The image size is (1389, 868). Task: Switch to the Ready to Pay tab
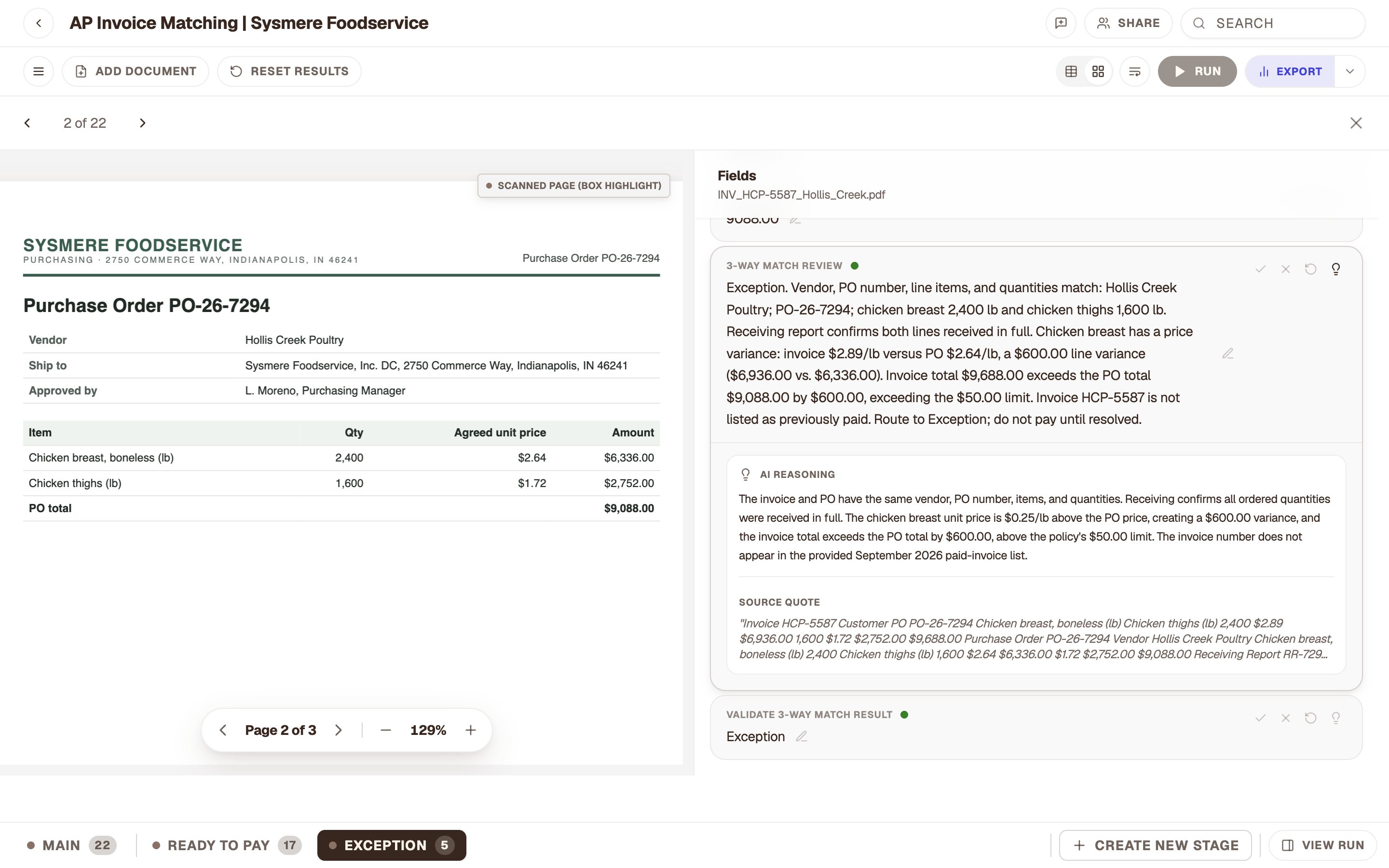pyautogui.click(x=227, y=845)
